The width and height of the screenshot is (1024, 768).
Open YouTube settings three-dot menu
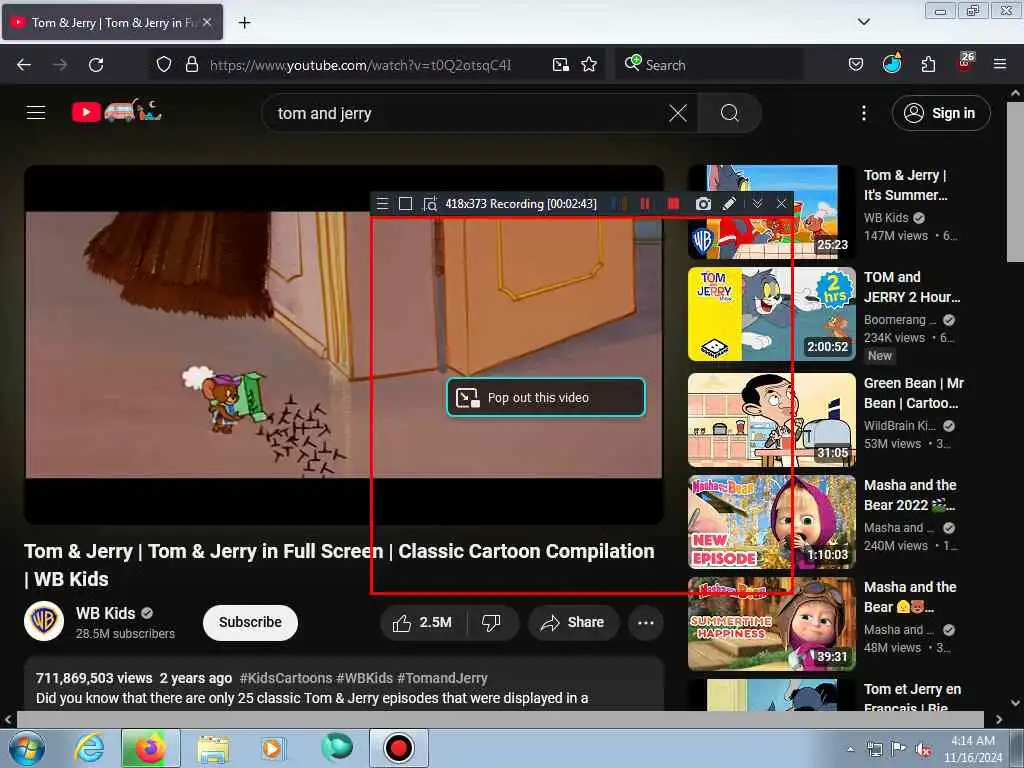864,114
